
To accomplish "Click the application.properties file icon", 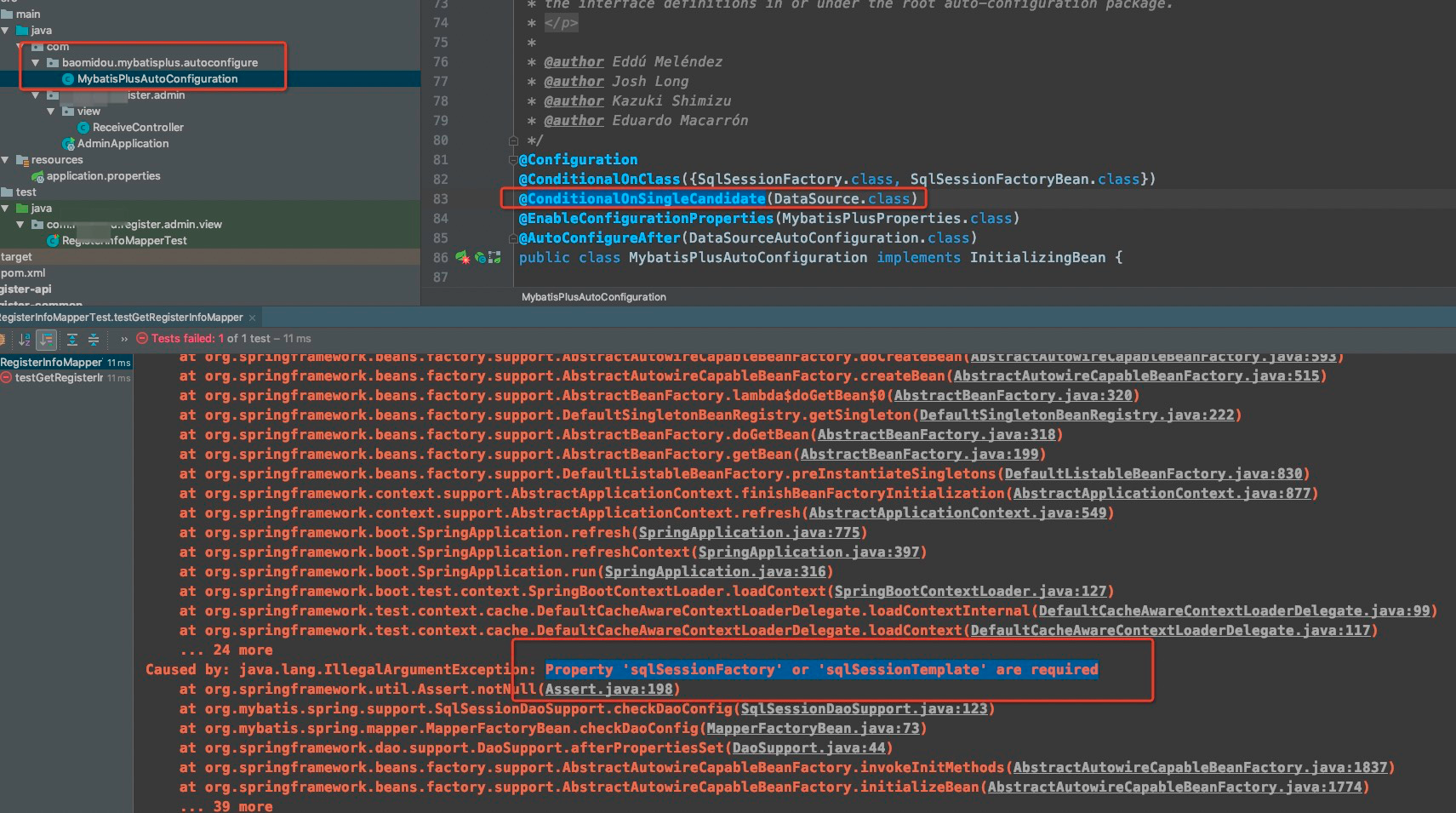I will coord(37,176).
